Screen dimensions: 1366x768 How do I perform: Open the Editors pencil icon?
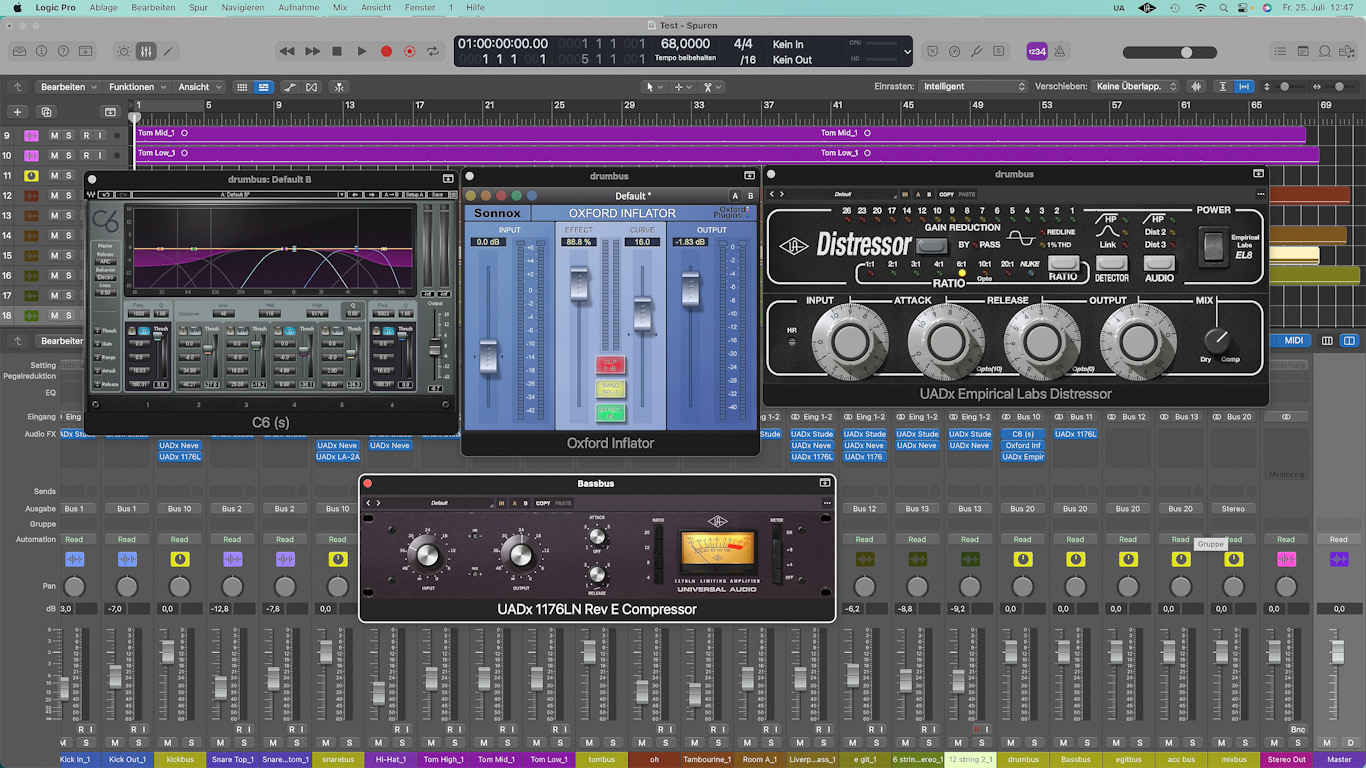168,51
